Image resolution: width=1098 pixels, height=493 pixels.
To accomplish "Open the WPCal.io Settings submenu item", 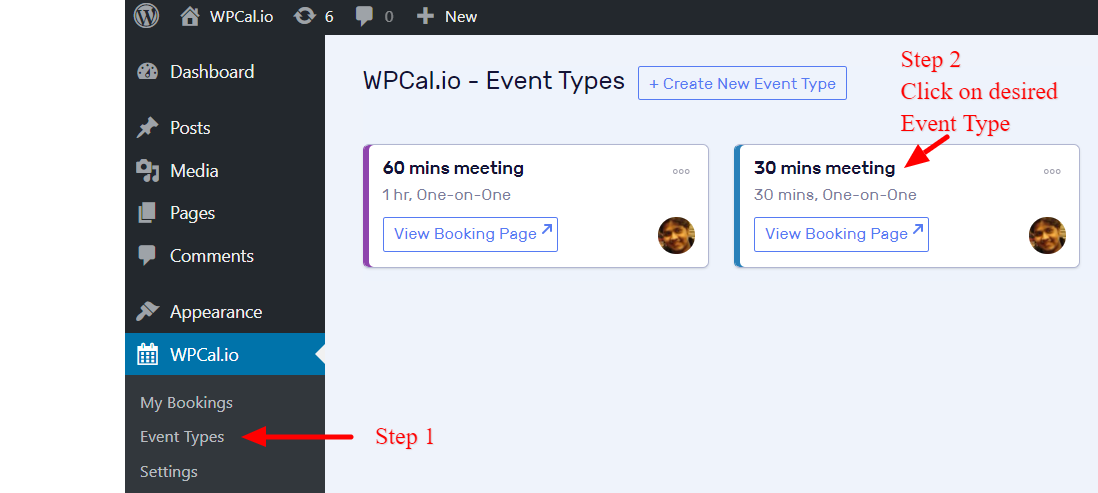I will (169, 471).
